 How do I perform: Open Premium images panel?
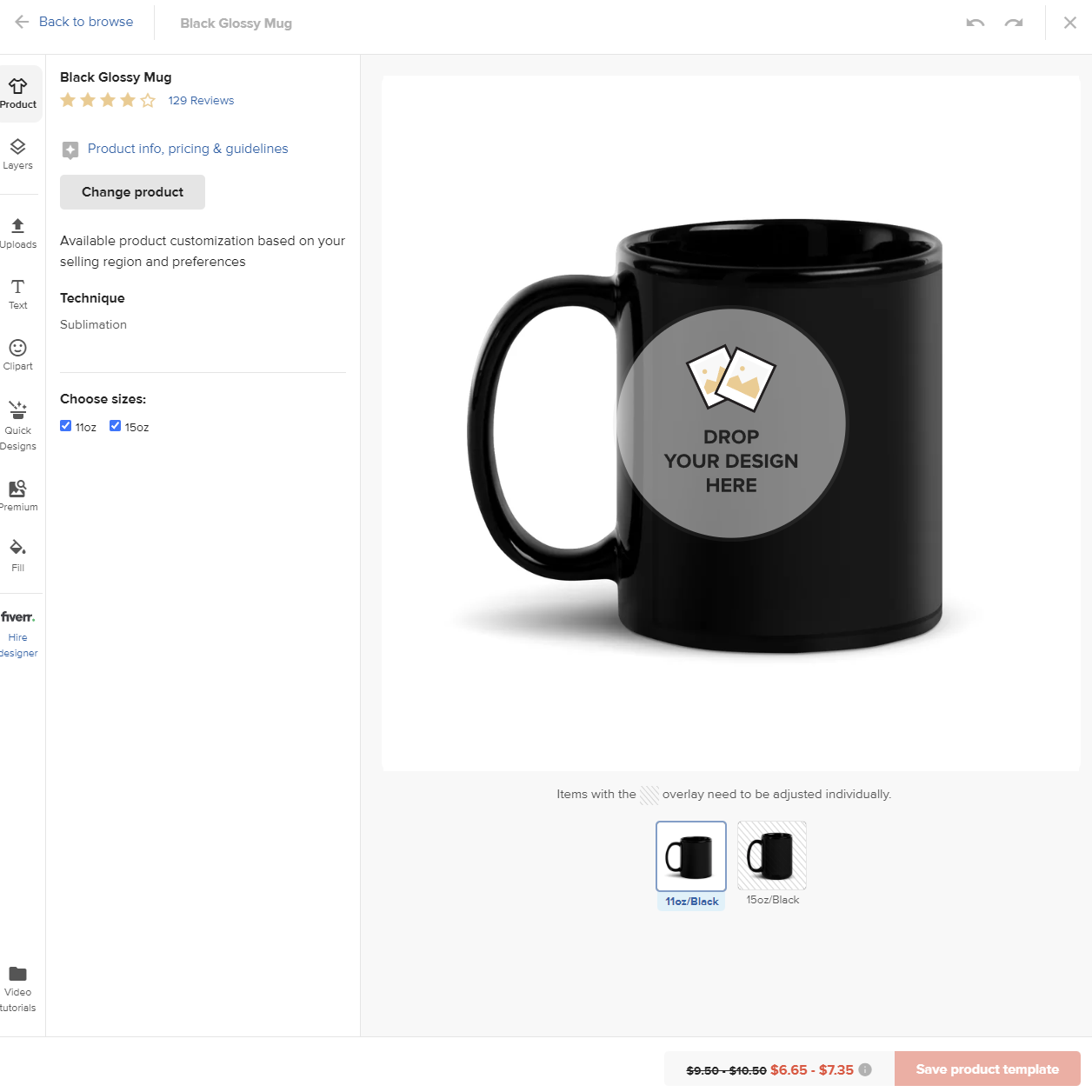pos(18,496)
